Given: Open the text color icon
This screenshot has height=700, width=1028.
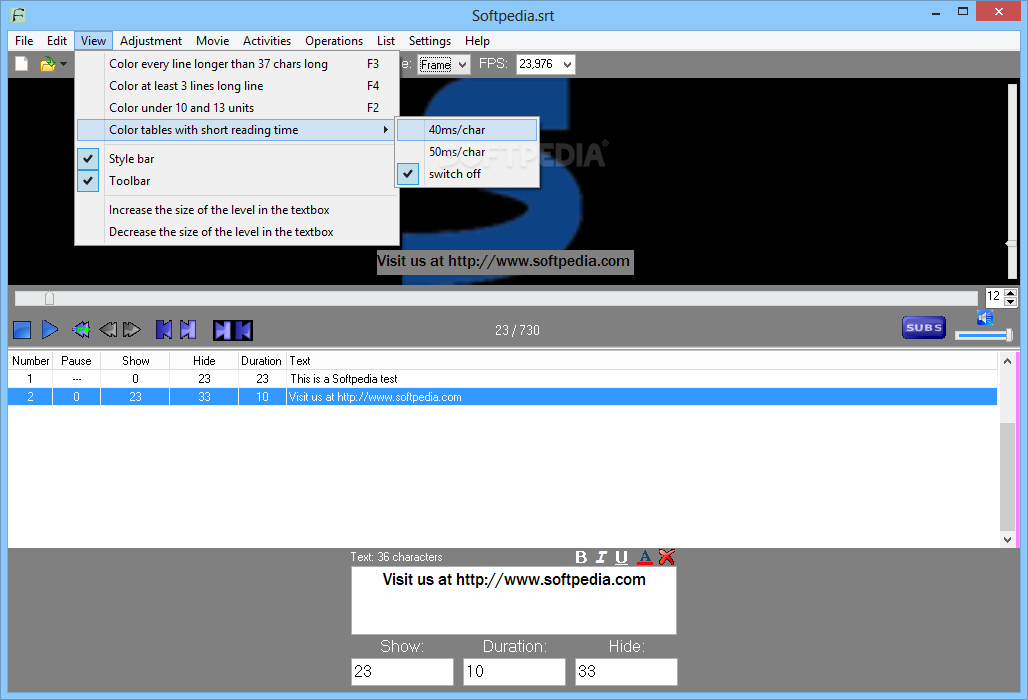Looking at the screenshot, I should click(x=645, y=557).
